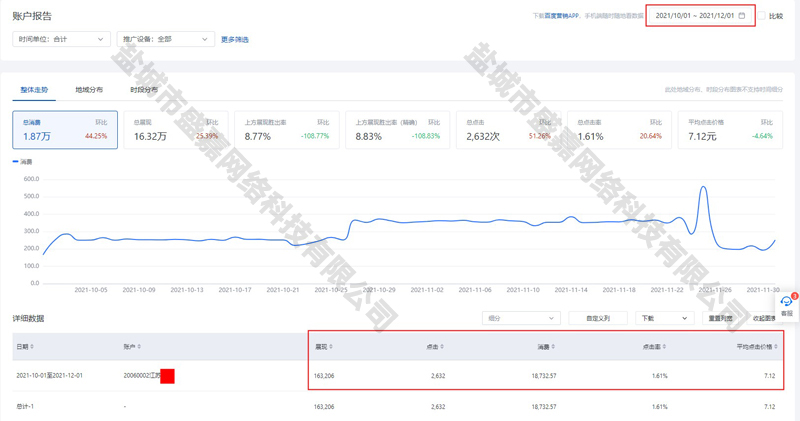This screenshot has width=800, height=421.
Task: Sort by 账户 column arrows
Action: (x=139, y=347)
